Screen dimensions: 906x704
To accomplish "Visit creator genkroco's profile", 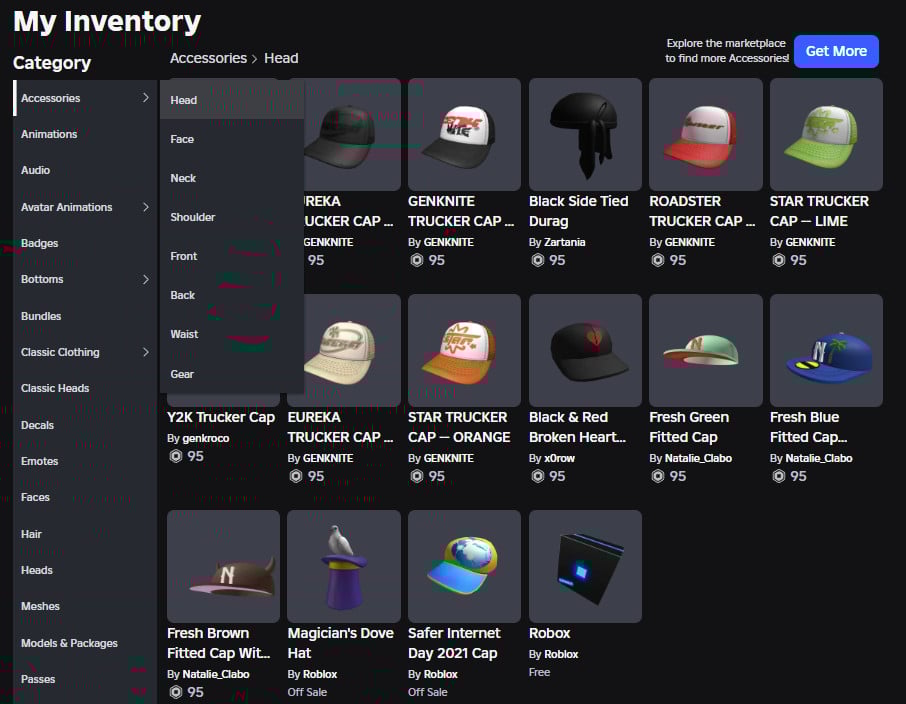I will click(206, 438).
